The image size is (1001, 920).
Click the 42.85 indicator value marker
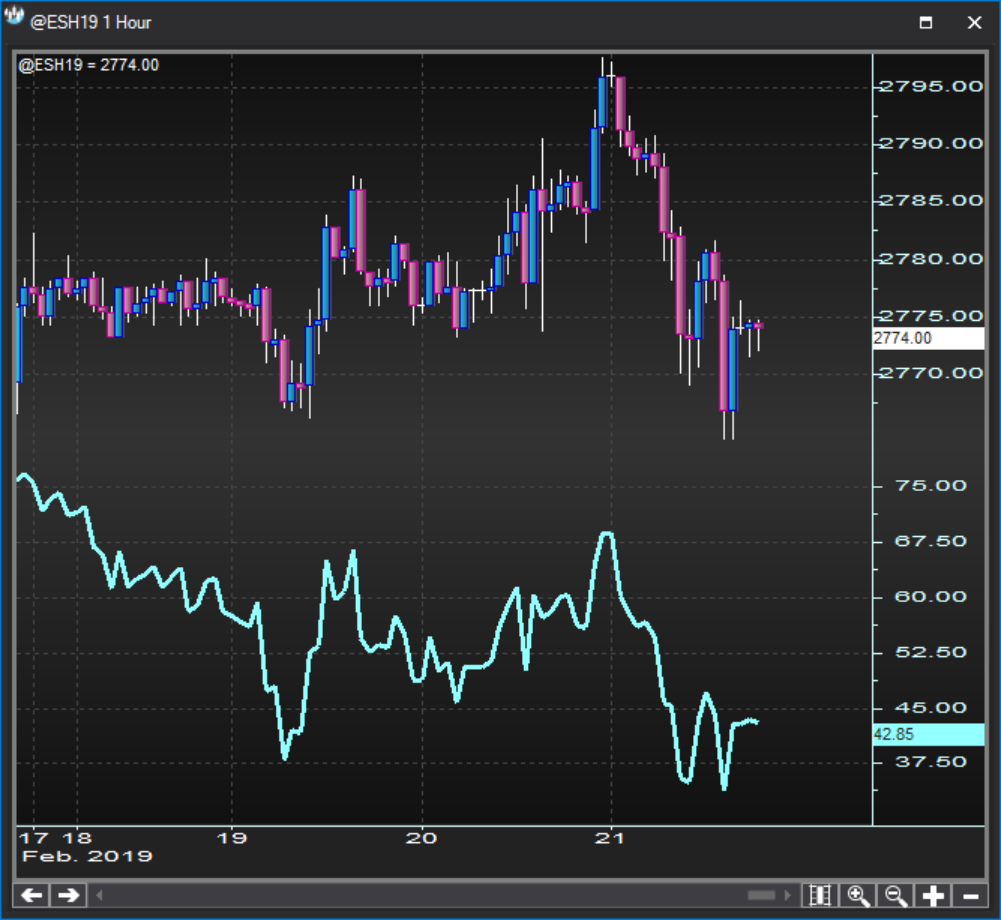click(x=928, y=734)
